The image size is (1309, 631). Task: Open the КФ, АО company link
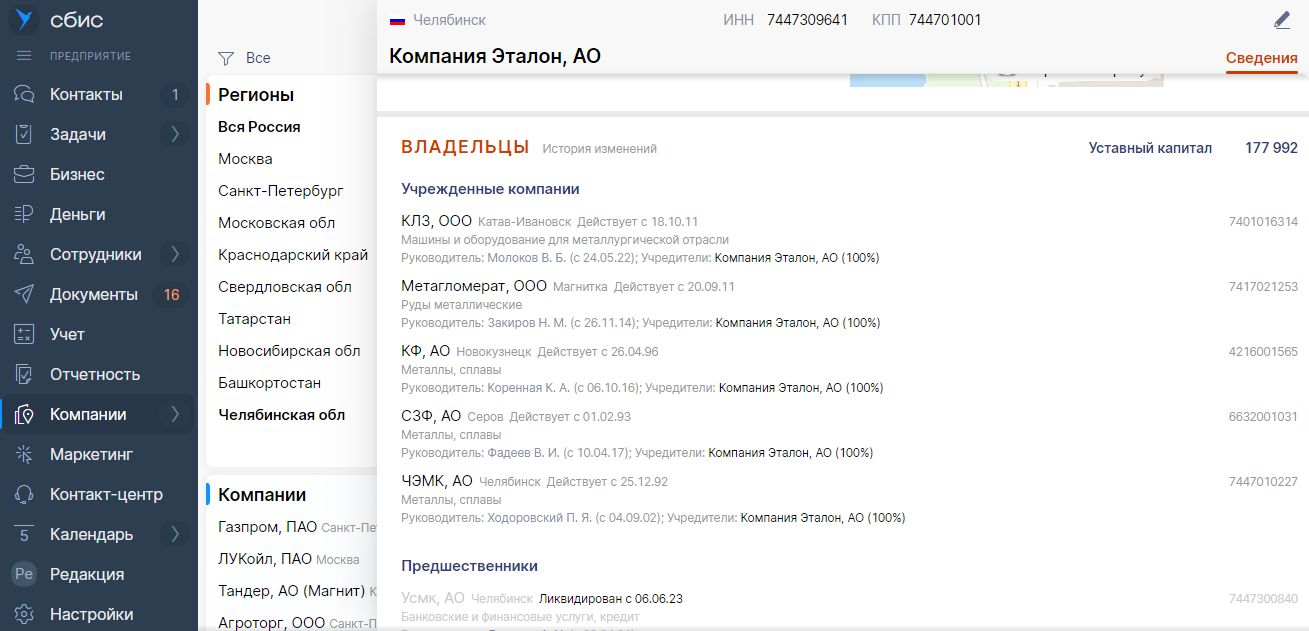(x=426, y=351)
